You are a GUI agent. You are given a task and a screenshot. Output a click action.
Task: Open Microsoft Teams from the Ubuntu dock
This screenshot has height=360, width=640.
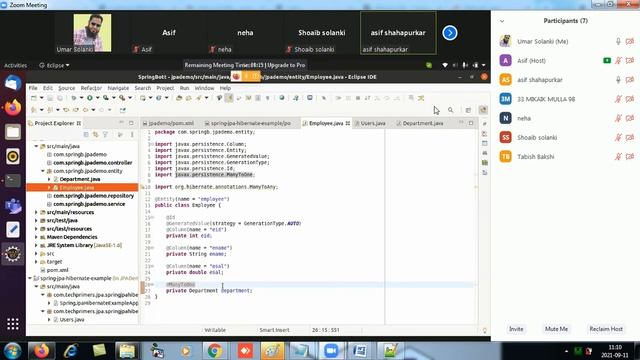13,205
